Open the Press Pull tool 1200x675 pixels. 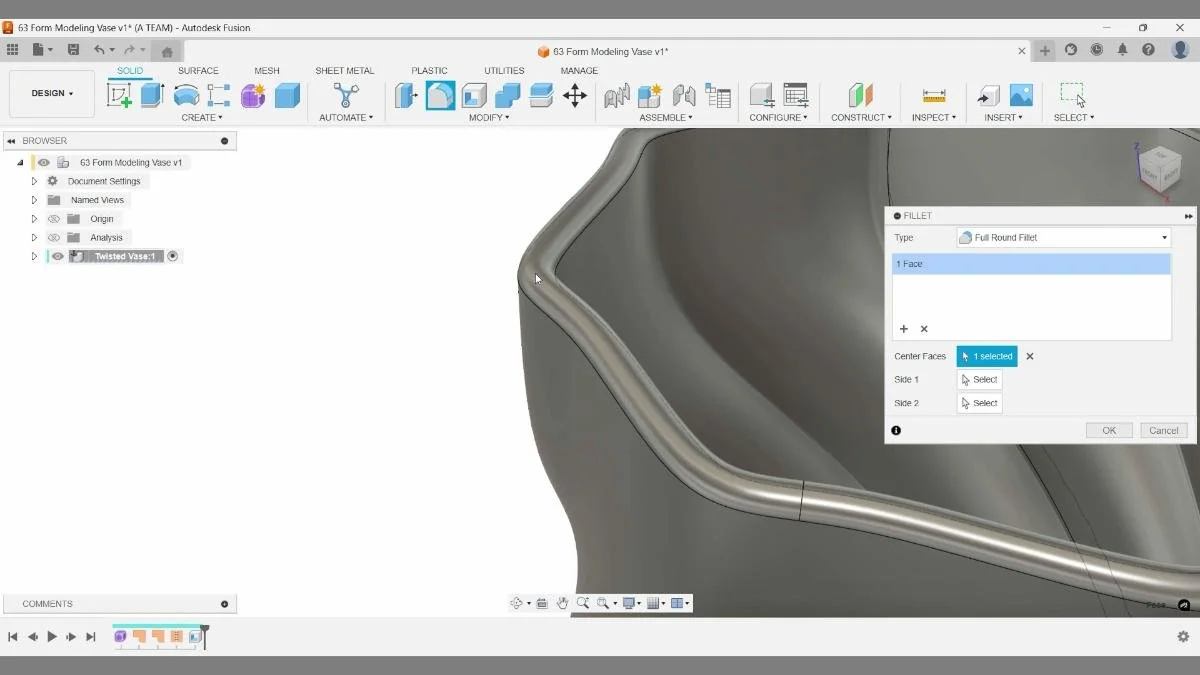[x=406, y=95]
